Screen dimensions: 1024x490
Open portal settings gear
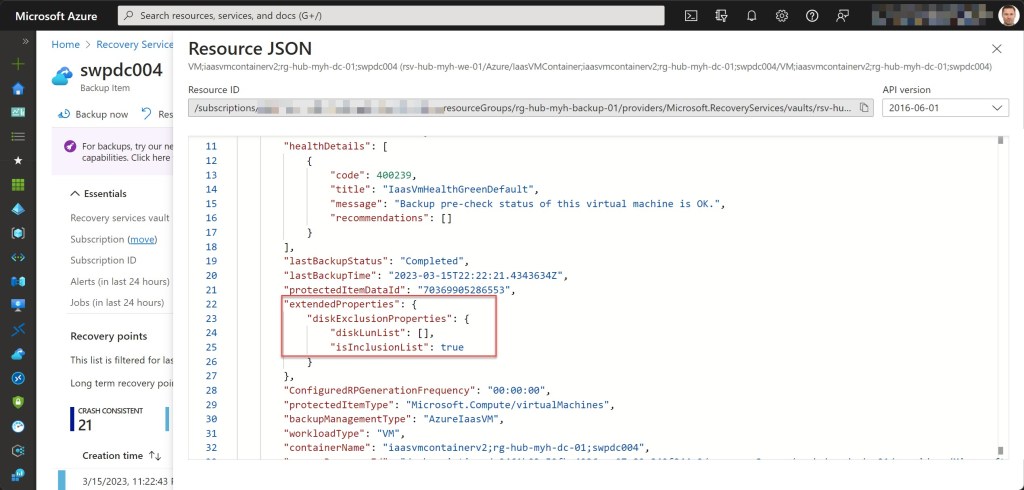781,16
